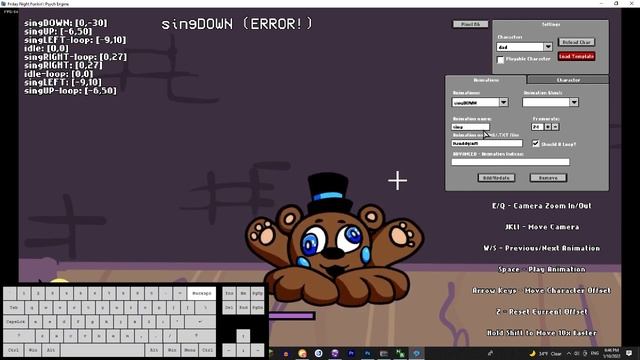Image resolution: width=640 pixels, height=360 pixels.
Task: Increase the Framerate with the plus stepper
Action: click(x=548, y=127)
